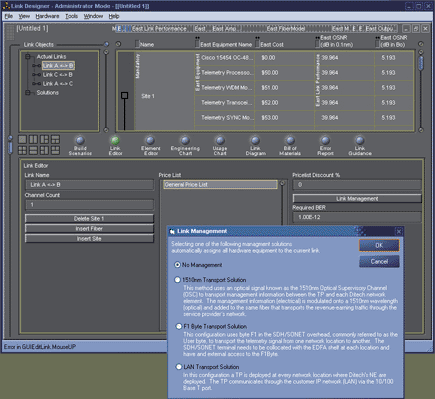Image resolution: width=435 pixels, height=399 pixels.
Task: Open the Tools menu
Action: pos(71,16)
